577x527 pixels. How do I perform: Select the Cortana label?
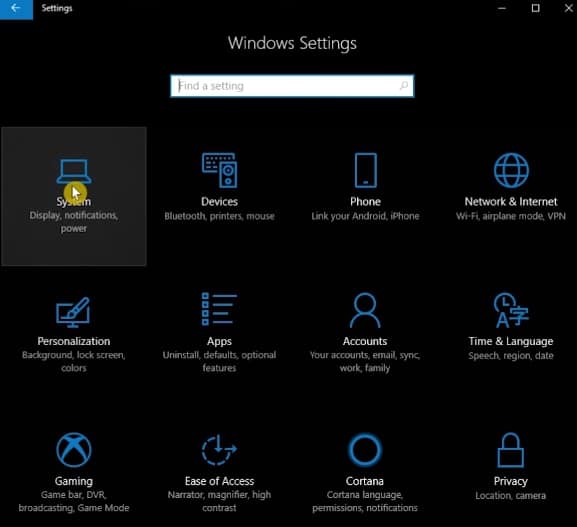coord(365,481)
